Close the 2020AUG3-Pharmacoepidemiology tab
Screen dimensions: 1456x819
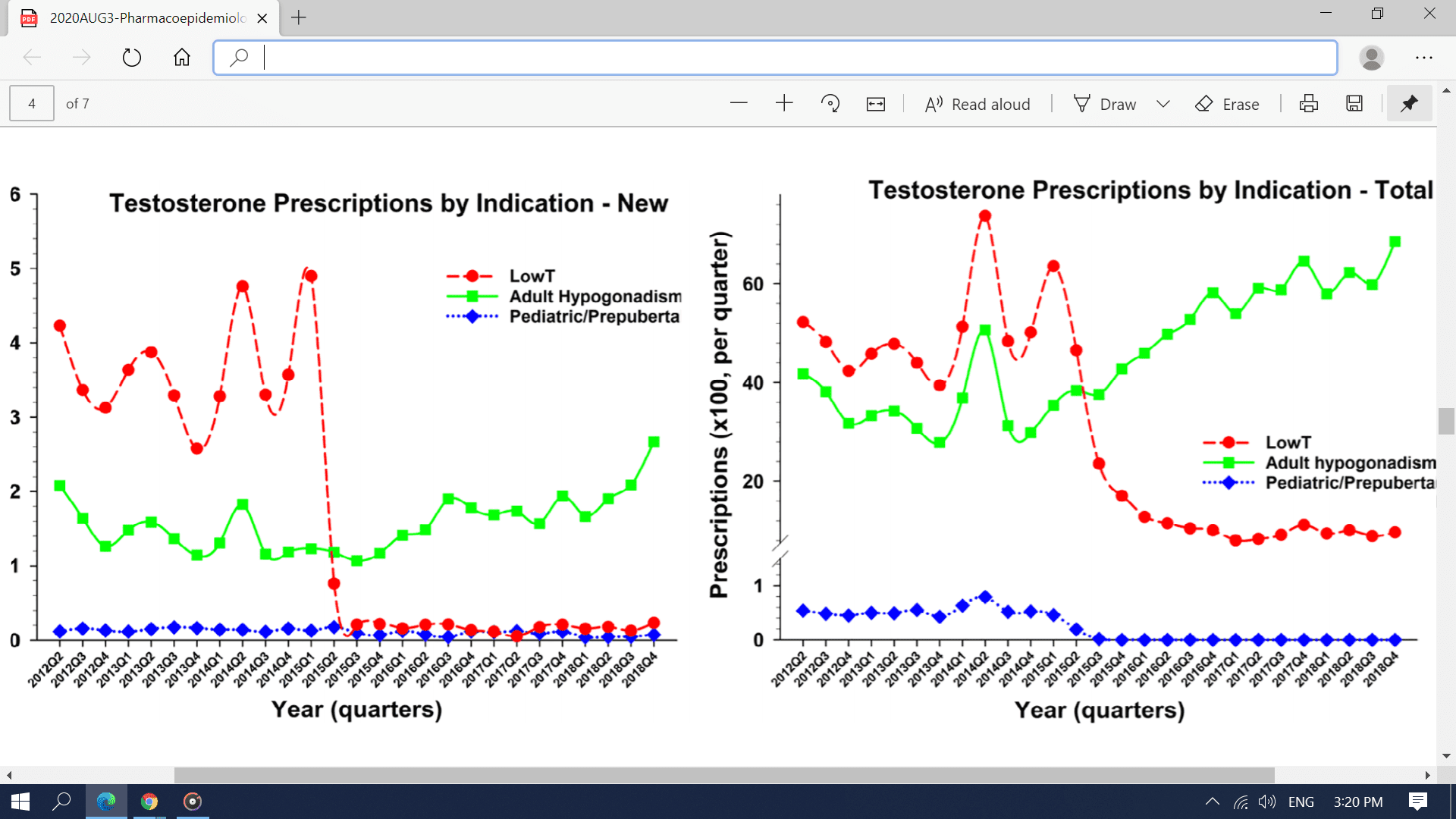[262, 18]
